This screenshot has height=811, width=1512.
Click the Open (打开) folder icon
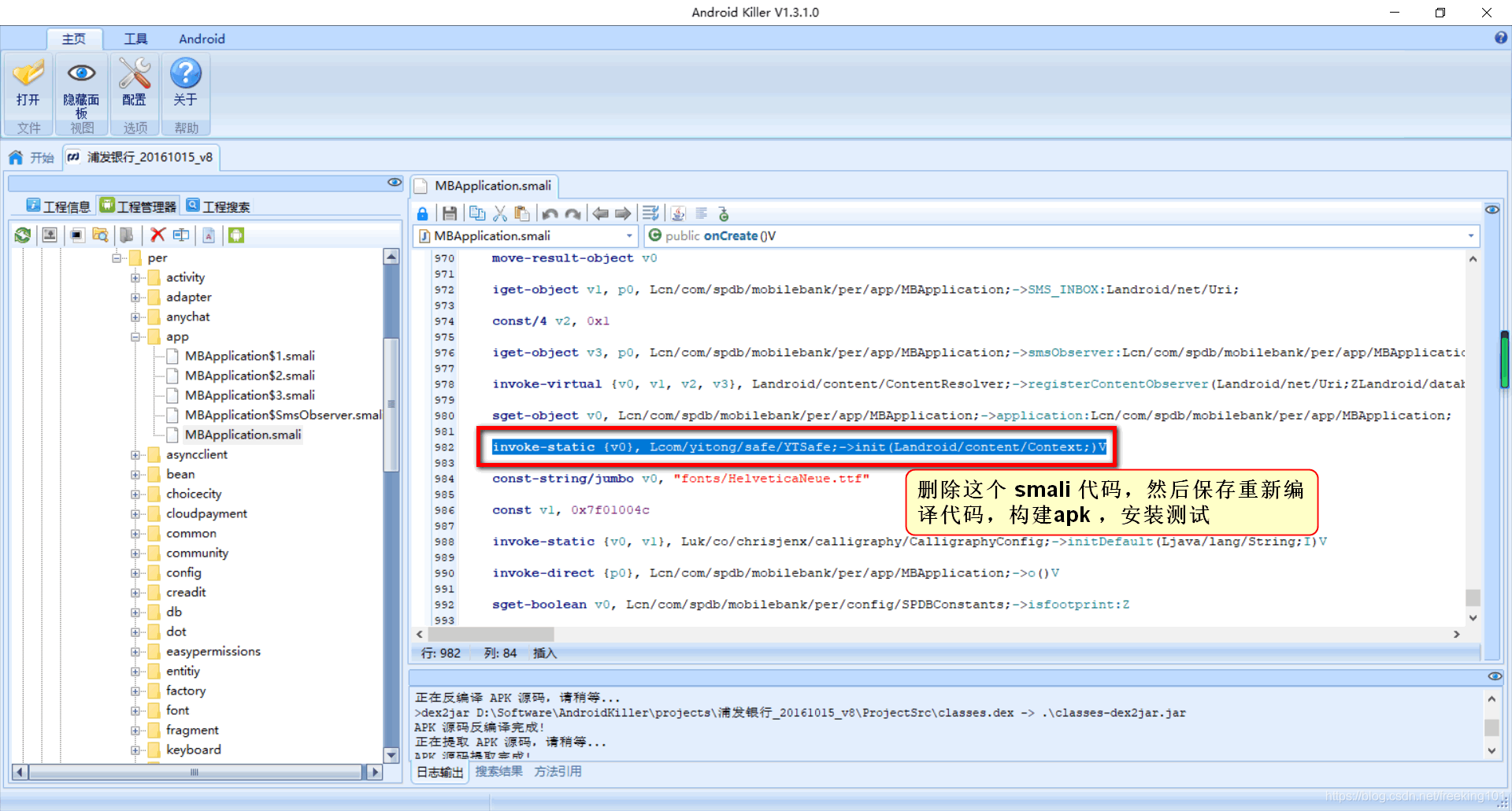(28, 73)
